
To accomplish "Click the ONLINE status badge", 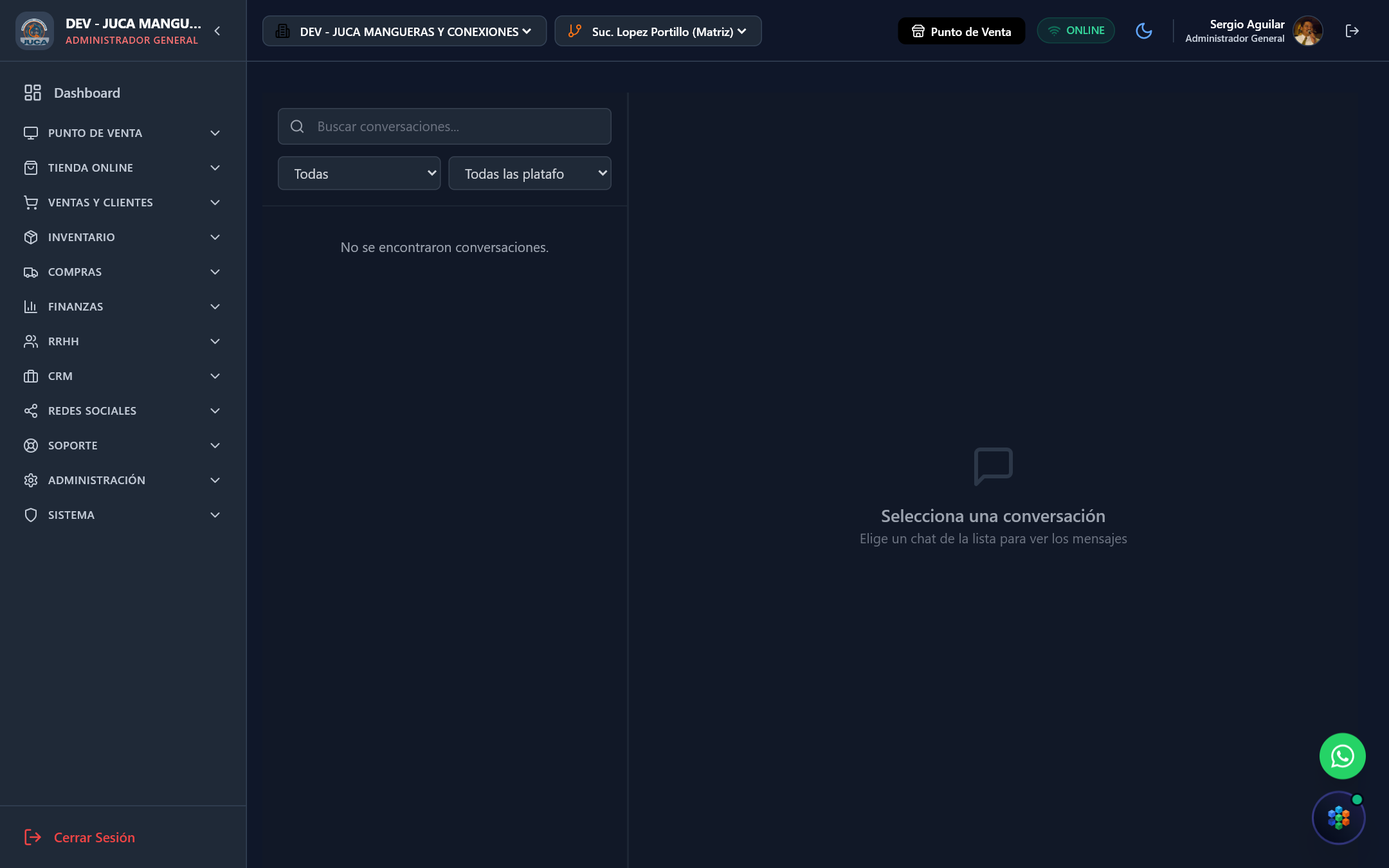I will click(x=1075, y=31).
